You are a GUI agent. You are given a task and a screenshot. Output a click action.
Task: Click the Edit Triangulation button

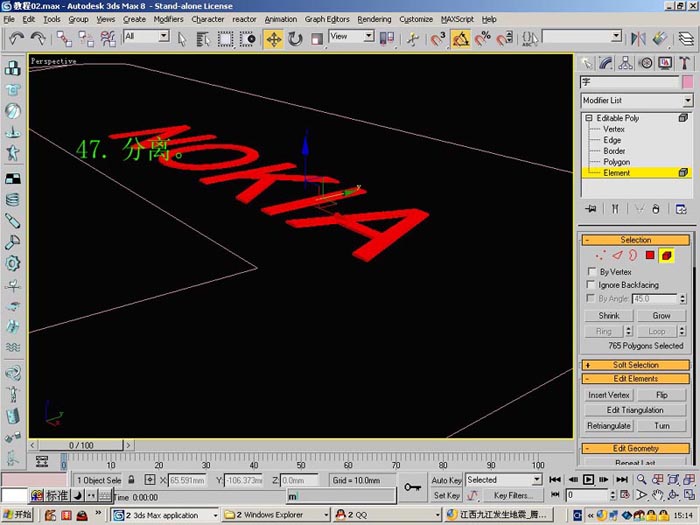(635, 410)
